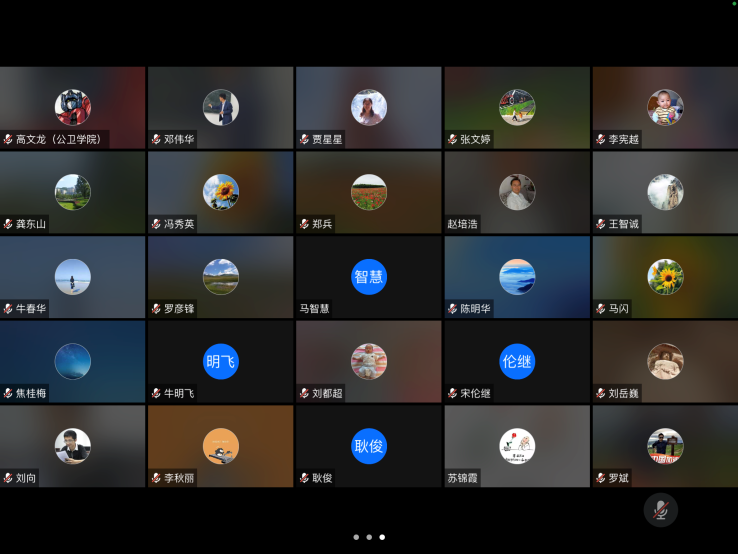The image size is (738, 554).
Task: Go to the second page dot
Action: point(369,537)
